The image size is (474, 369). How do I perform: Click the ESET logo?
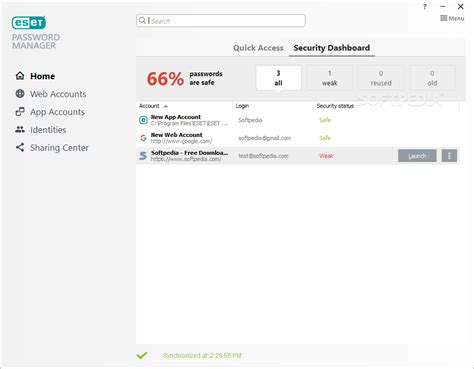pos(28,22)
